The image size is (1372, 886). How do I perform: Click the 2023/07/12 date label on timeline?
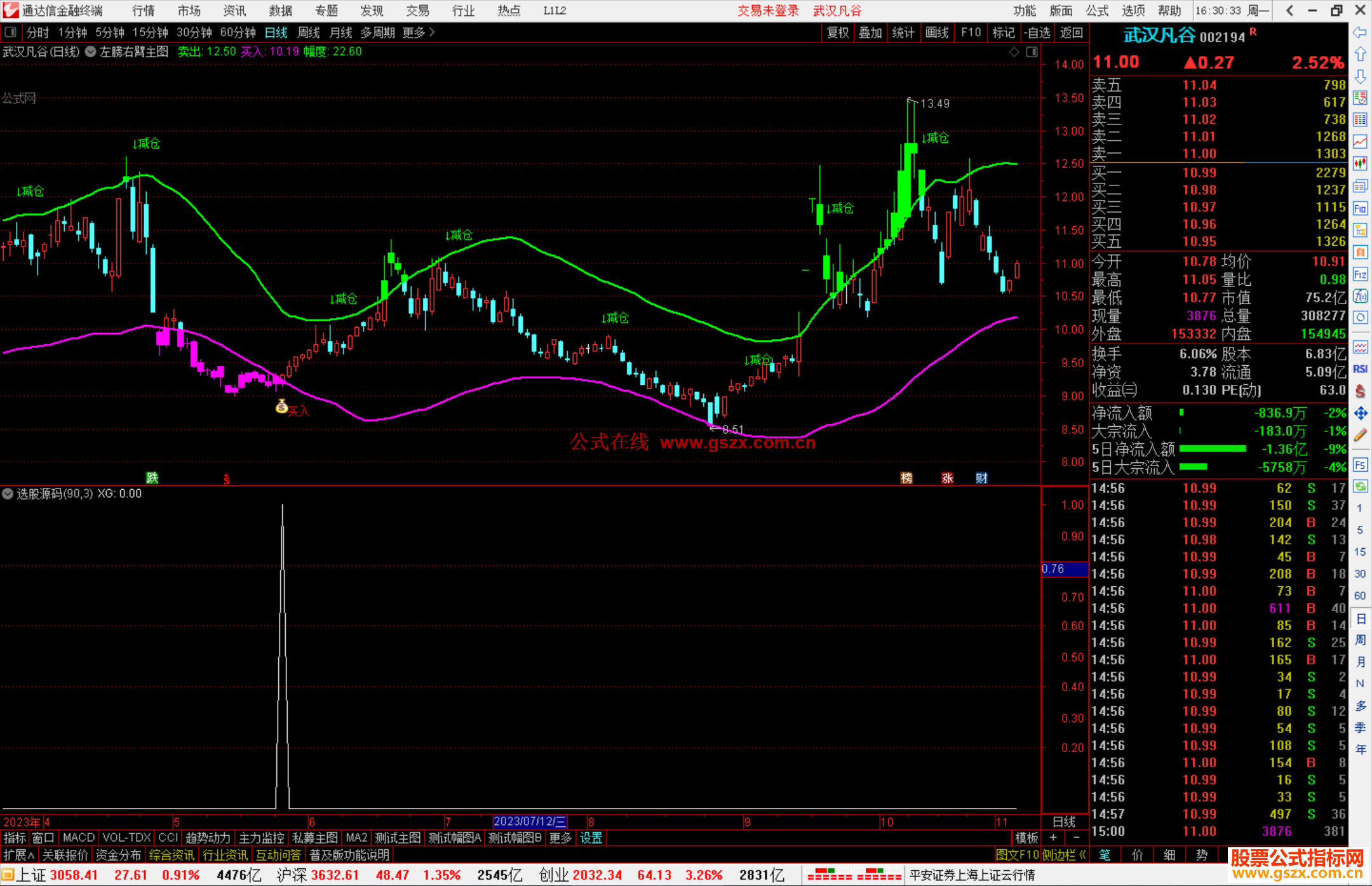tap(530, 821)
